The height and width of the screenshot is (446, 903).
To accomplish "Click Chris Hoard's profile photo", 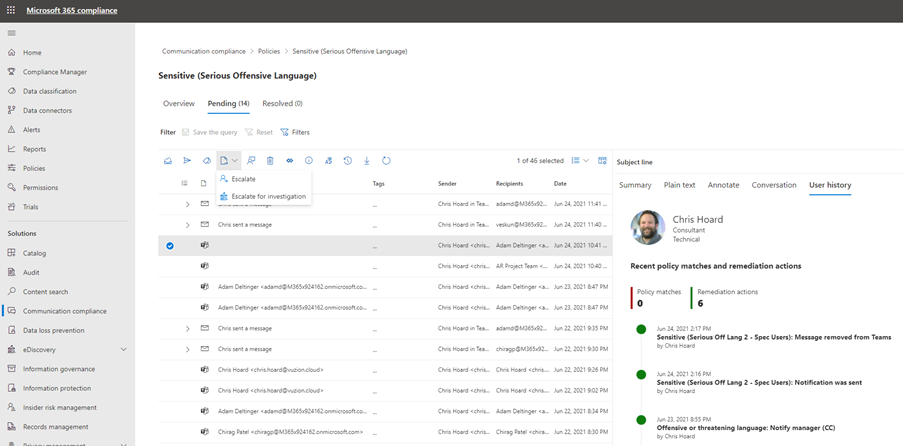I will pos(648,227).
